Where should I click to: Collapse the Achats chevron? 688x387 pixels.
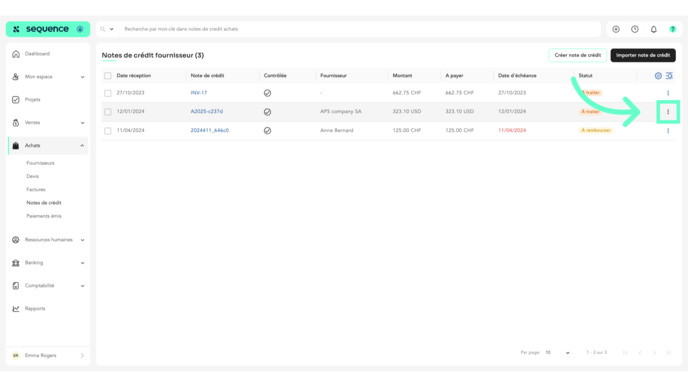[x=82, y=146]
